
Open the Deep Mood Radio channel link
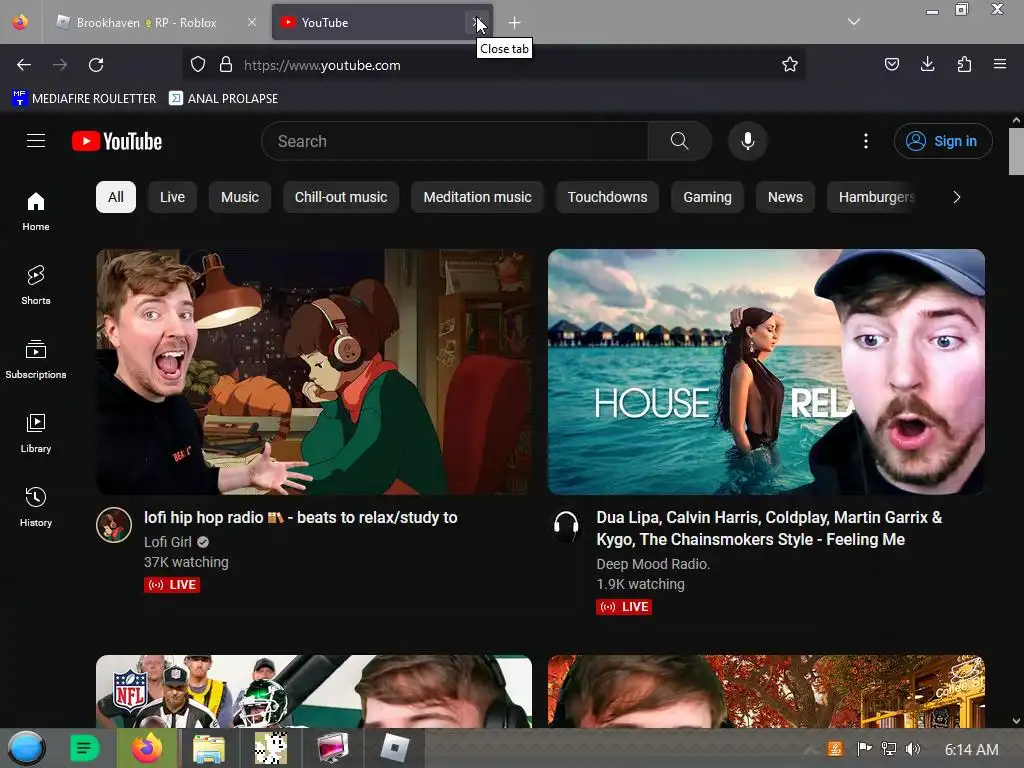pos(653,564)
